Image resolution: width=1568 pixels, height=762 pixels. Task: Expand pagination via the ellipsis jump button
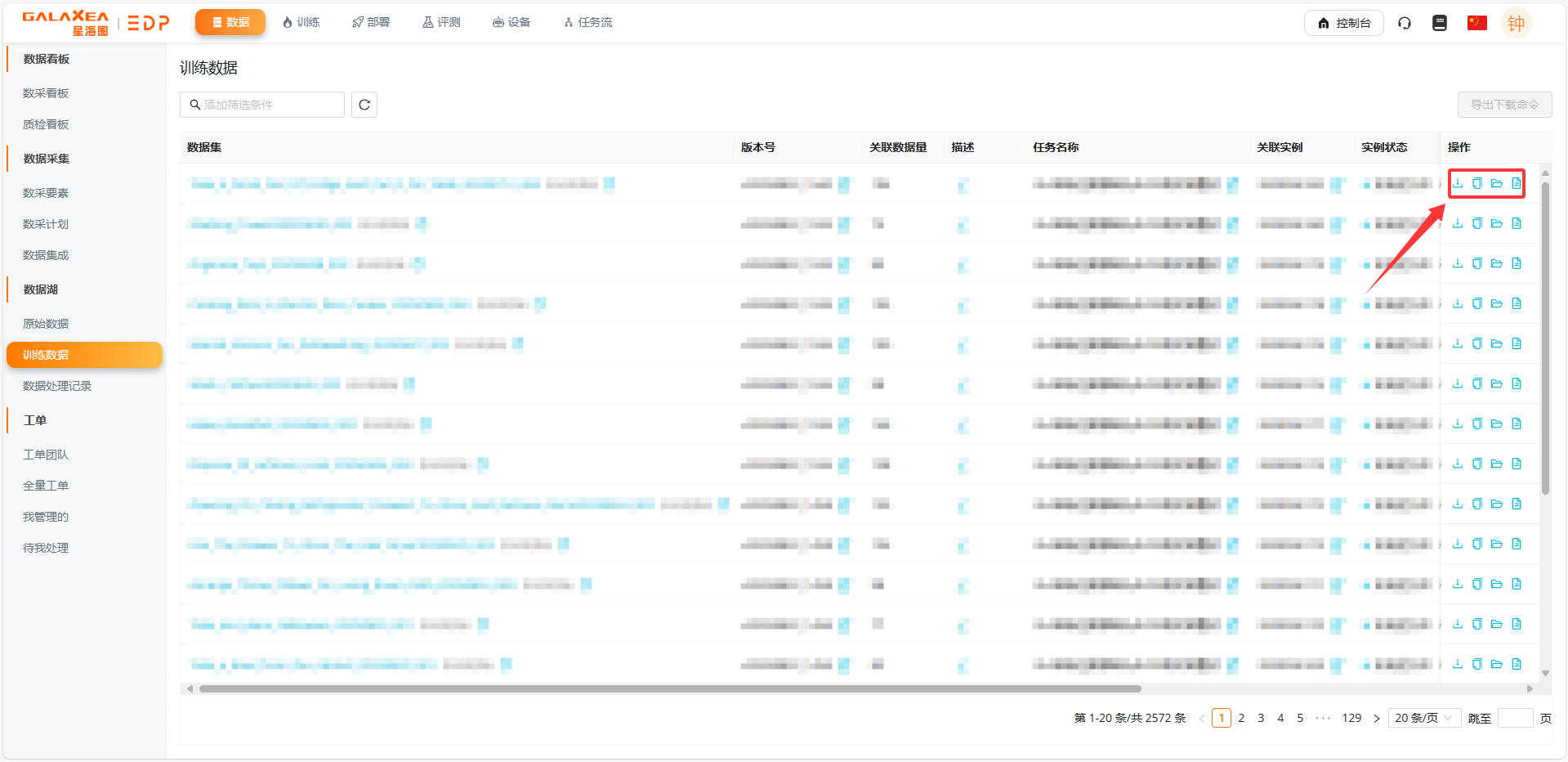tap(1323, 718)
